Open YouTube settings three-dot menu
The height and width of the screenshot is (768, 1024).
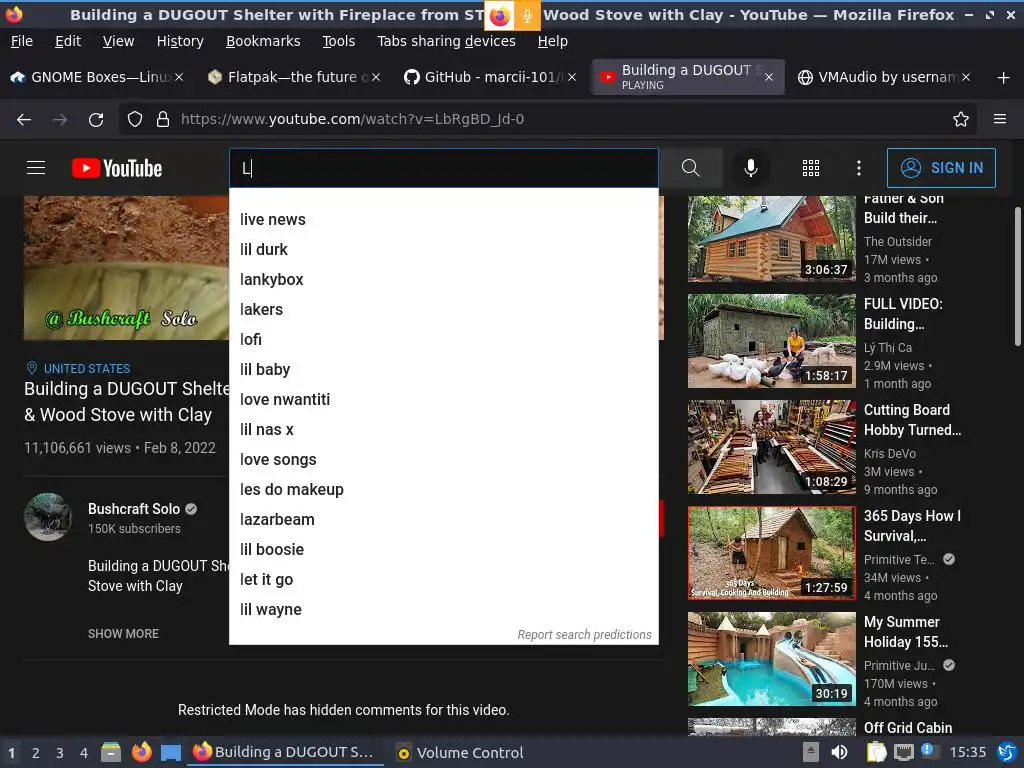point(859,168)
